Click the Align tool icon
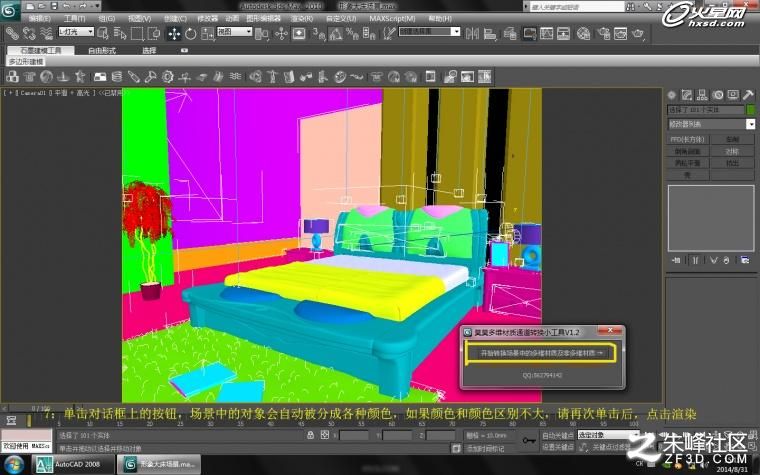The height and width of the screenshot is (475, 760). click(x=490, y=33)
